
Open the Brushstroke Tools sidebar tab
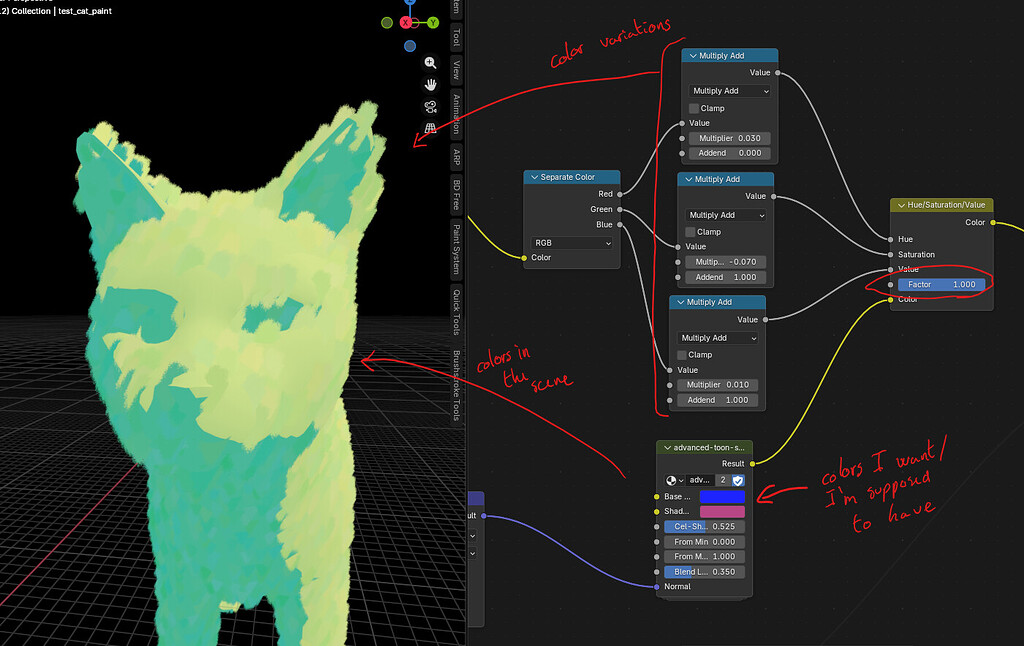pos(456,385)
